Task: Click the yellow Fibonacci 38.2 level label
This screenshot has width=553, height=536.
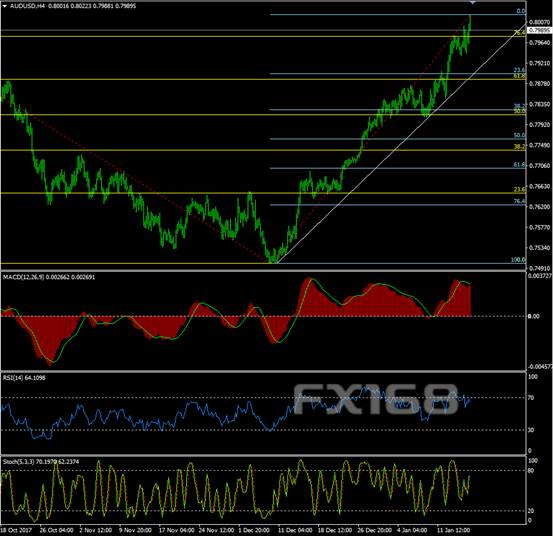Action: click(519, 147)
